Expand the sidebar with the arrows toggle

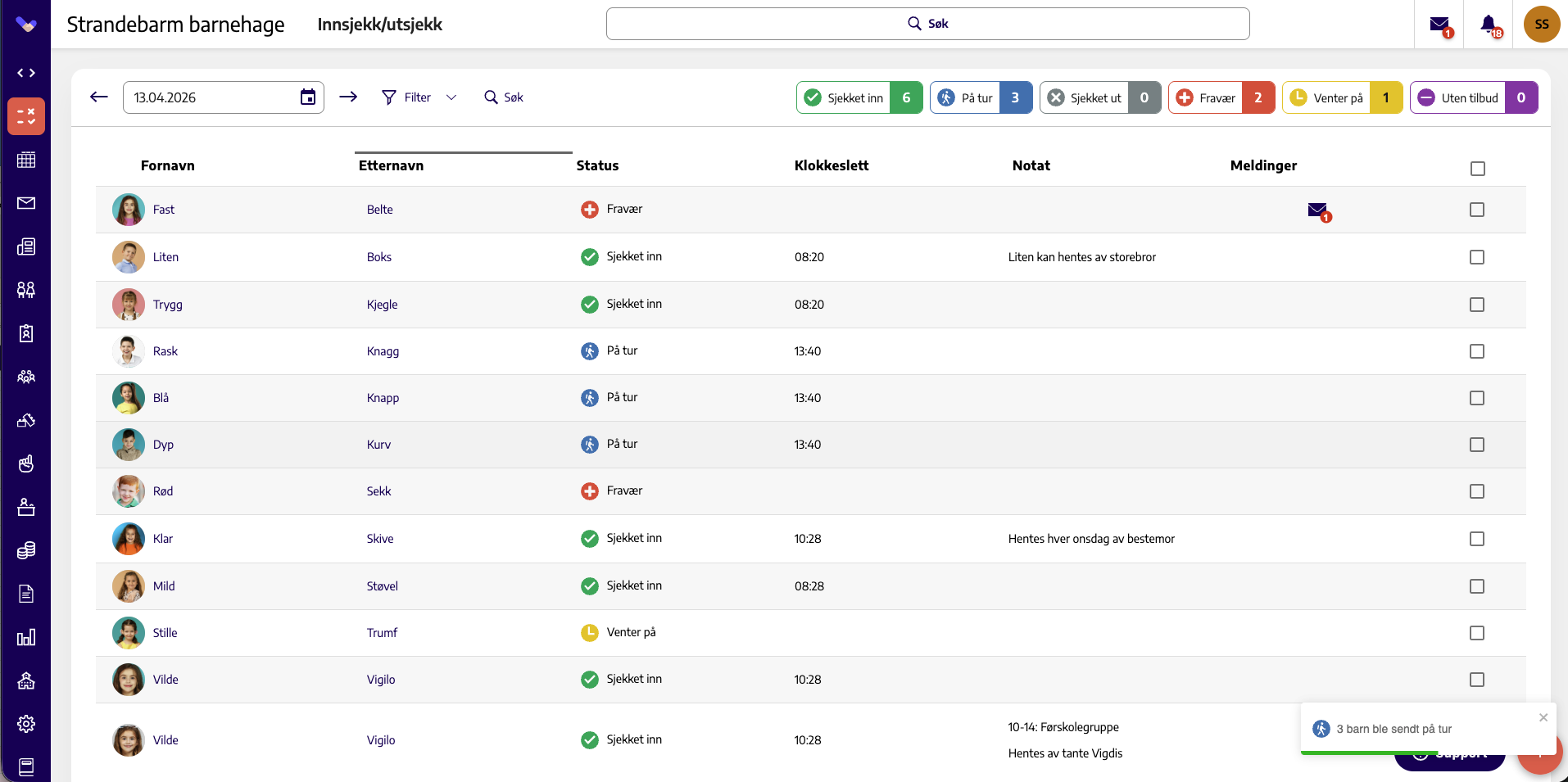26,73
